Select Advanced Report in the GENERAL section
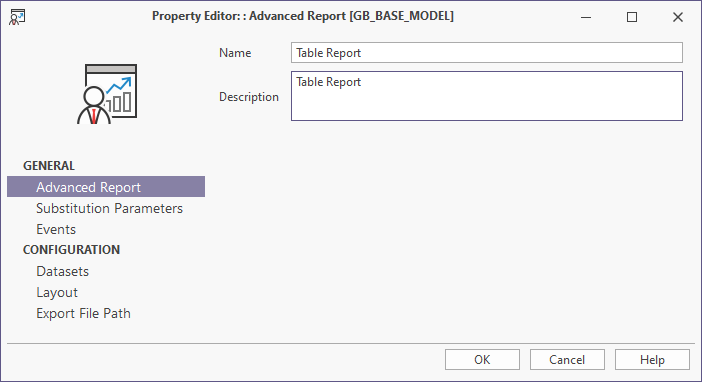This screenshot has height=382, width=702. (106, 187)
